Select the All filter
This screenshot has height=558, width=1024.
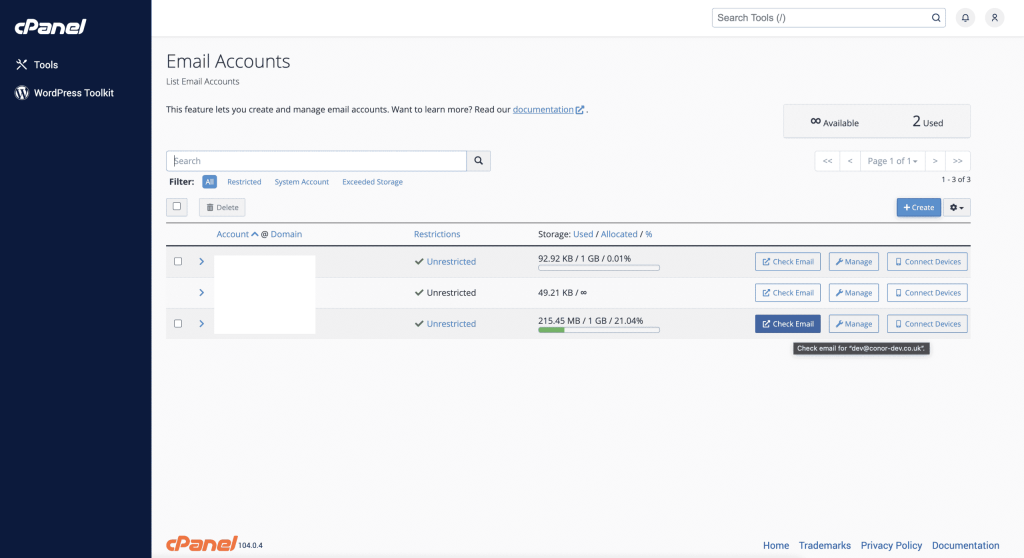pos(209,182)
